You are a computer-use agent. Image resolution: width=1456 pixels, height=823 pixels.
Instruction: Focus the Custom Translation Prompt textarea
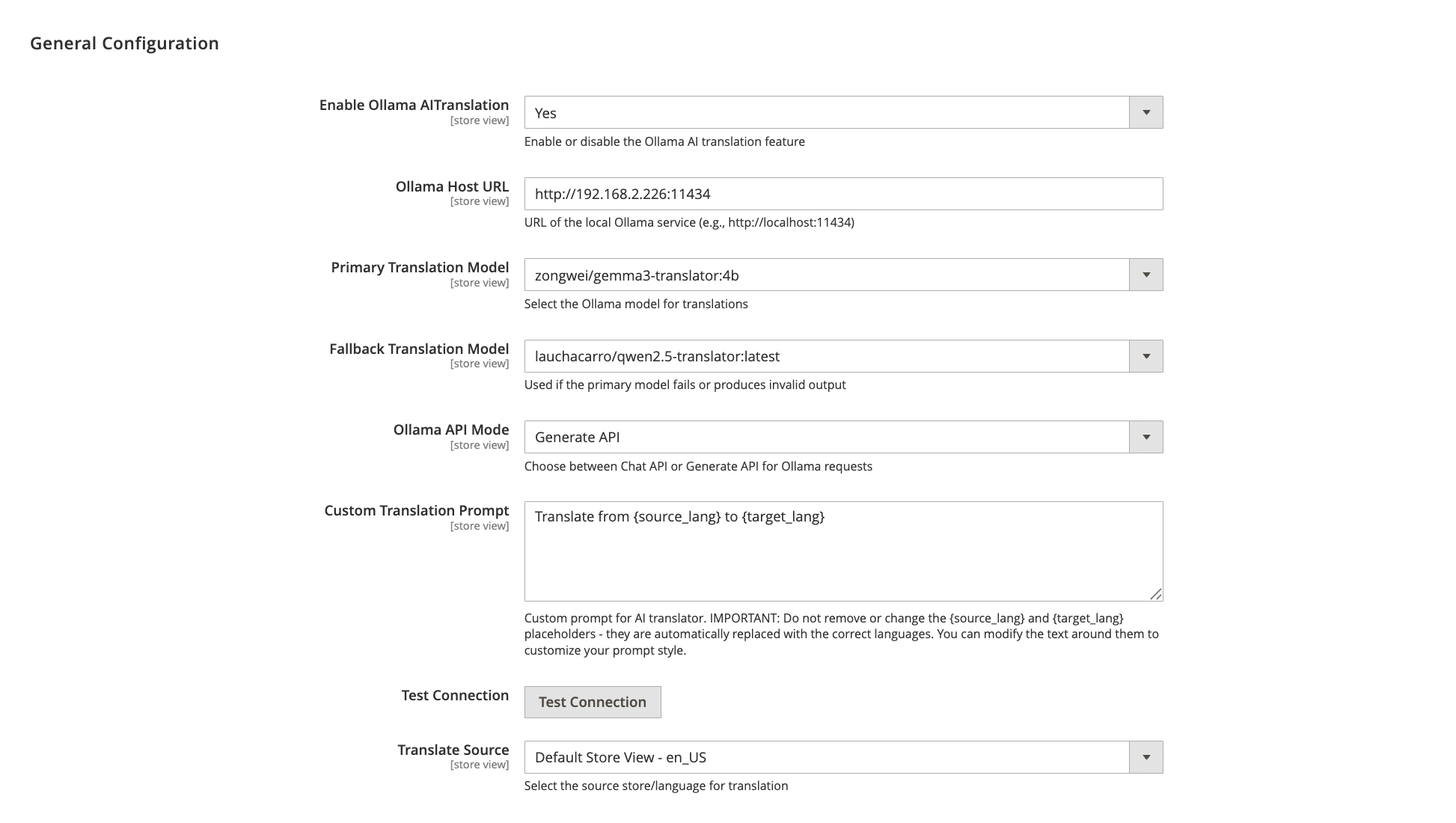[x=842, y=551]
